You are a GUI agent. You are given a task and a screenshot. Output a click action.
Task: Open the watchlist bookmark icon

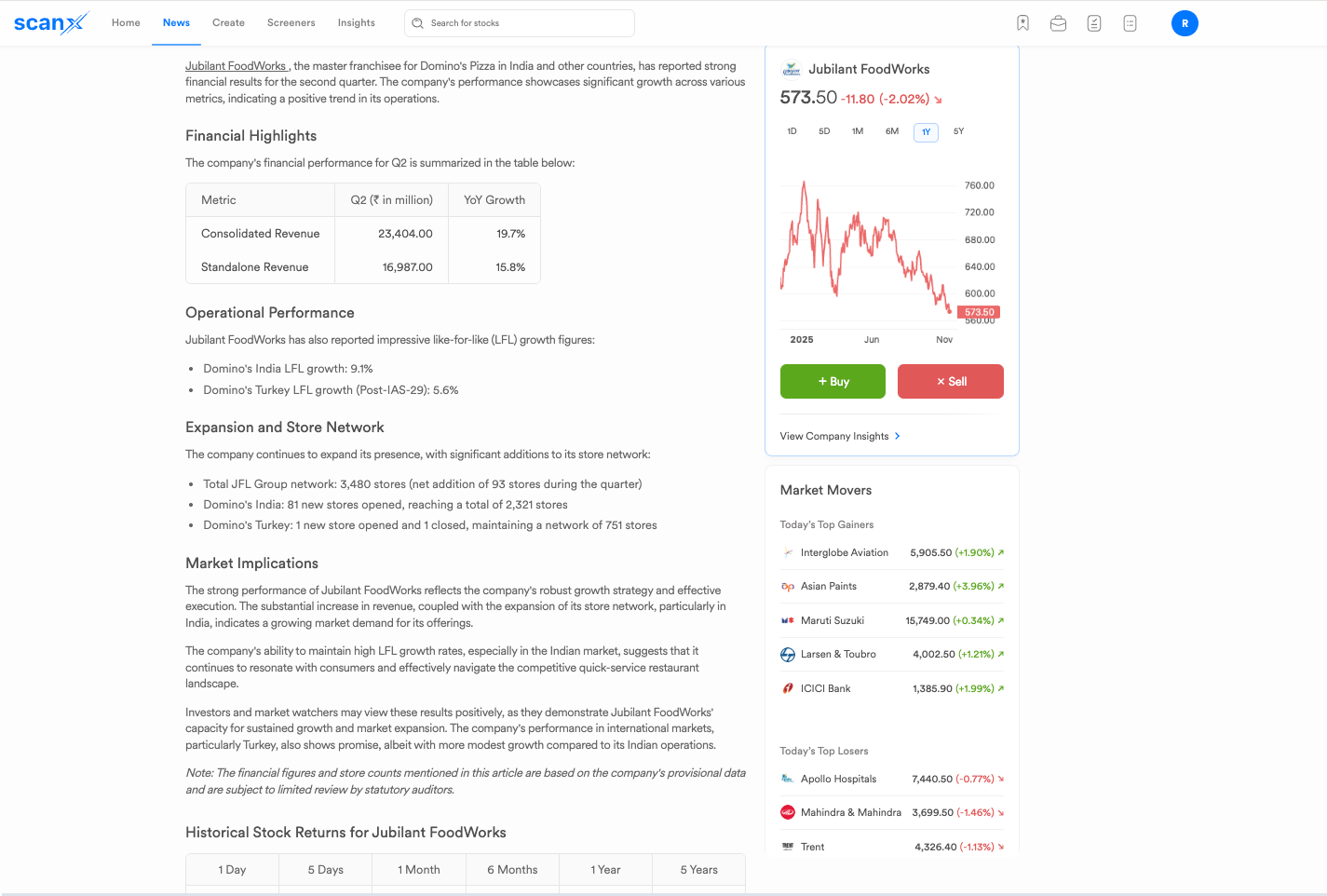point(1022,23)
